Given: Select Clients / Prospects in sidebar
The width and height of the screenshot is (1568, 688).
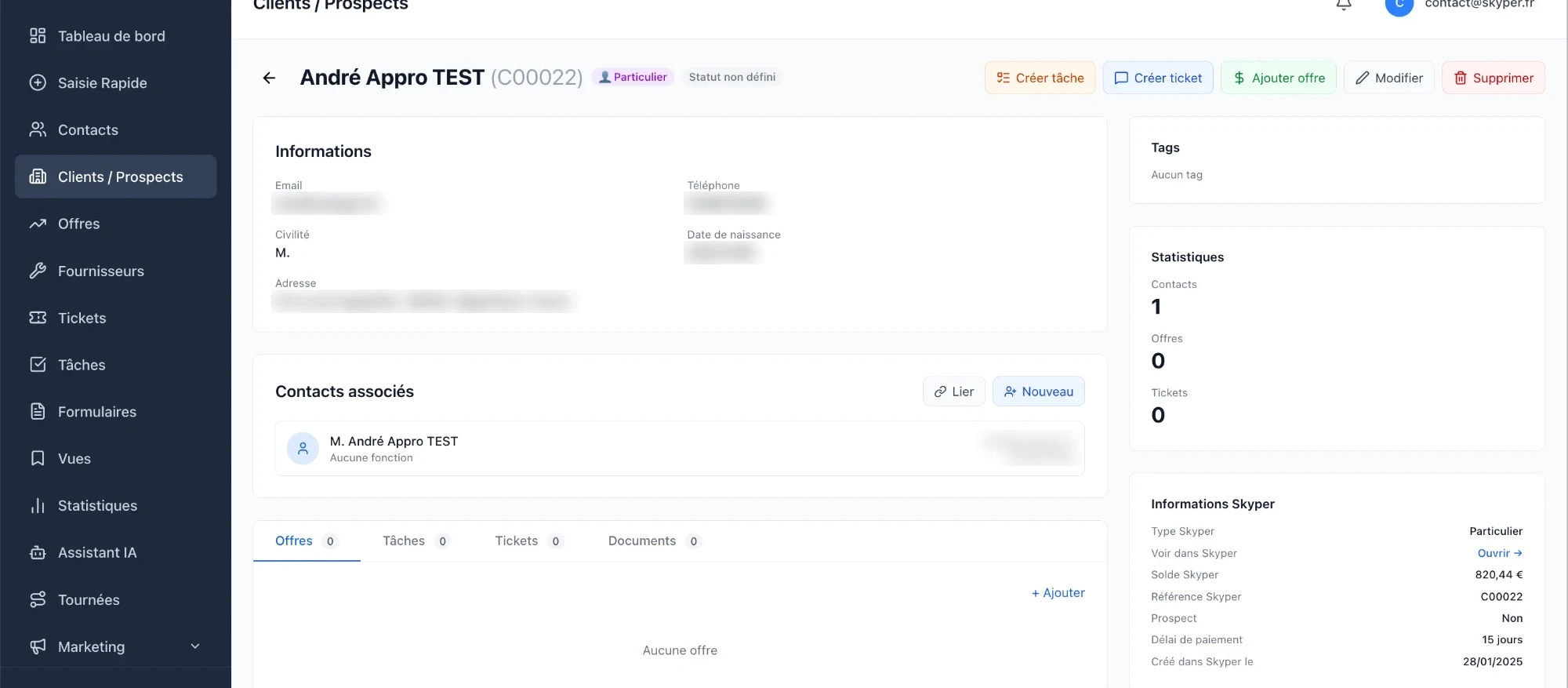Looking at the screenshot, I should (116, 177).
